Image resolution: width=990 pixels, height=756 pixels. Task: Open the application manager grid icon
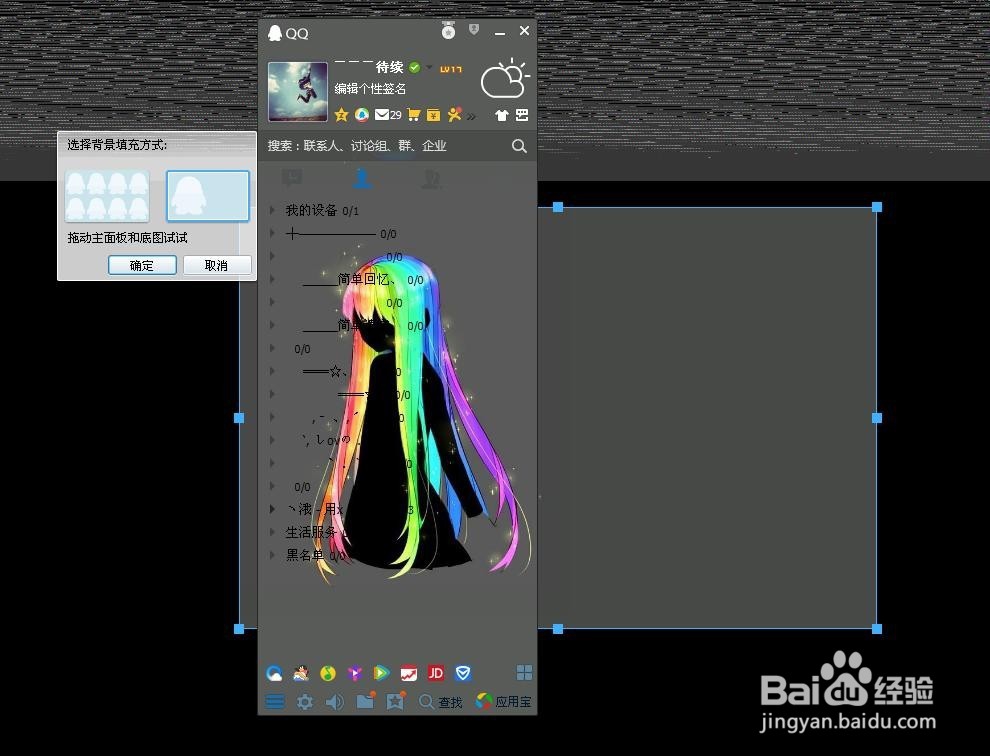pyautogui.click(x=525, y=673)
